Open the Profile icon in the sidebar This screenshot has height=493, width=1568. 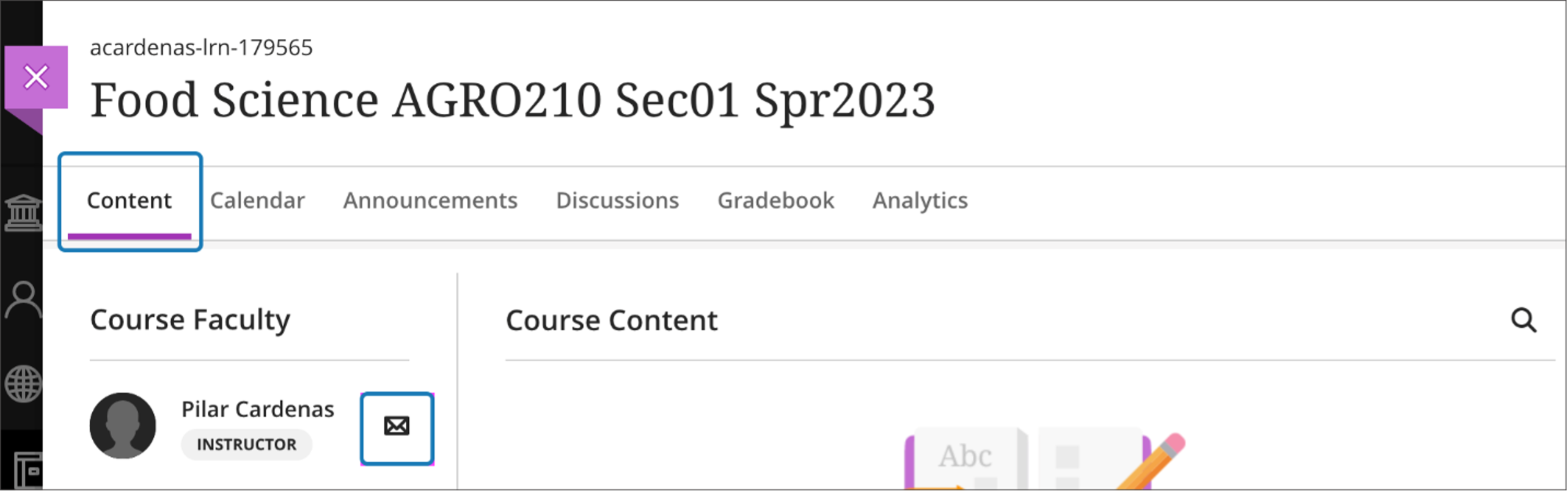[23, 300]
